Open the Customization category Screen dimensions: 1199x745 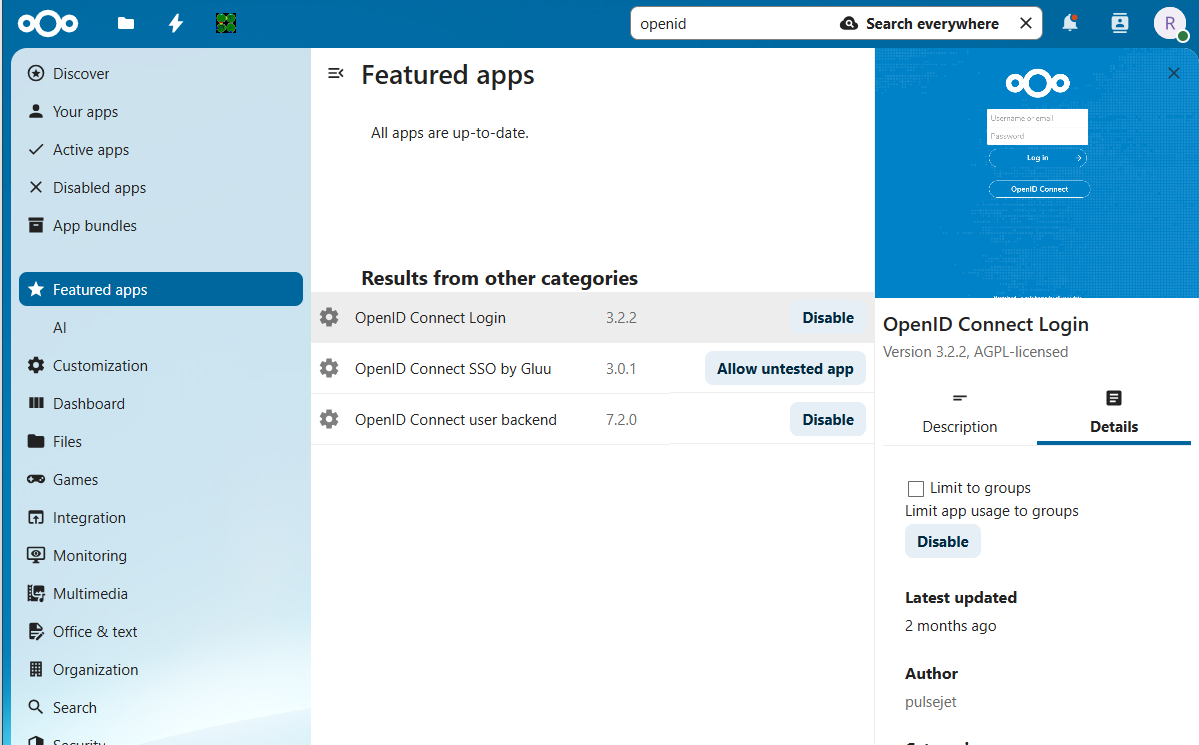click(100, 366)
